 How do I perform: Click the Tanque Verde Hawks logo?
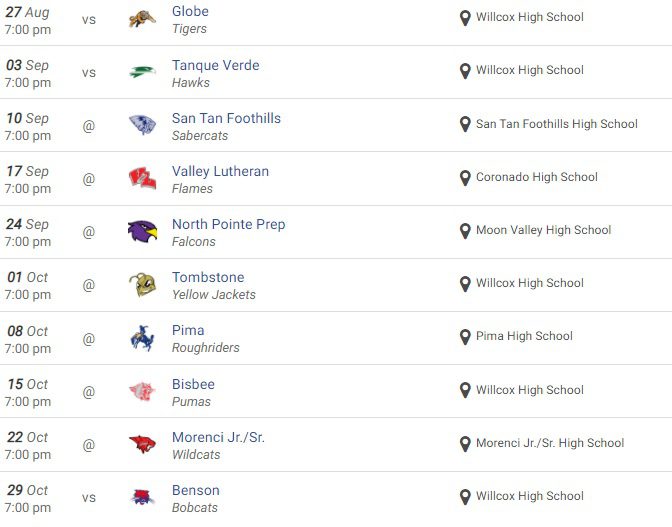click(142, 72)
